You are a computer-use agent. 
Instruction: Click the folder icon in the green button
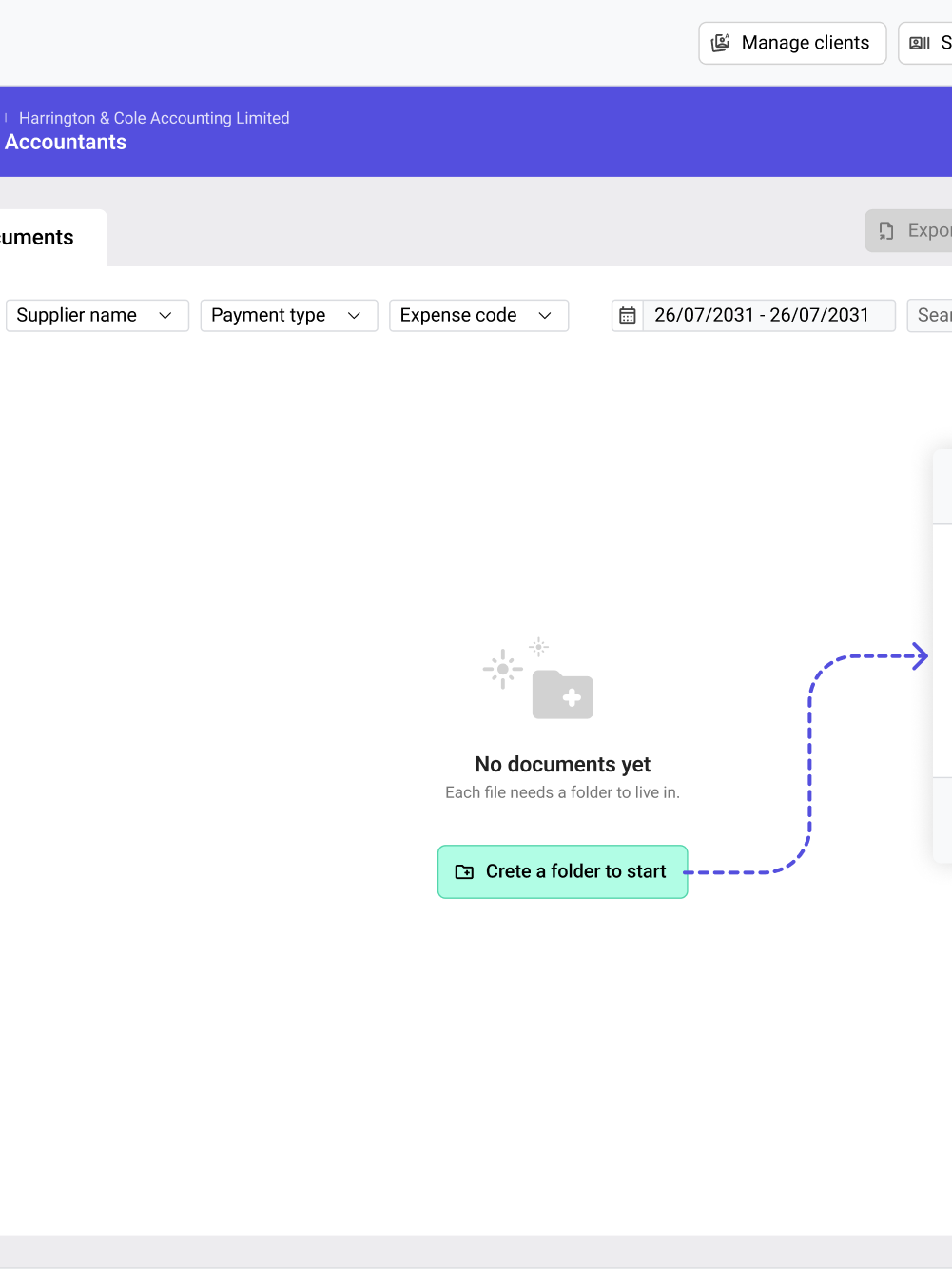coord(464,872)
